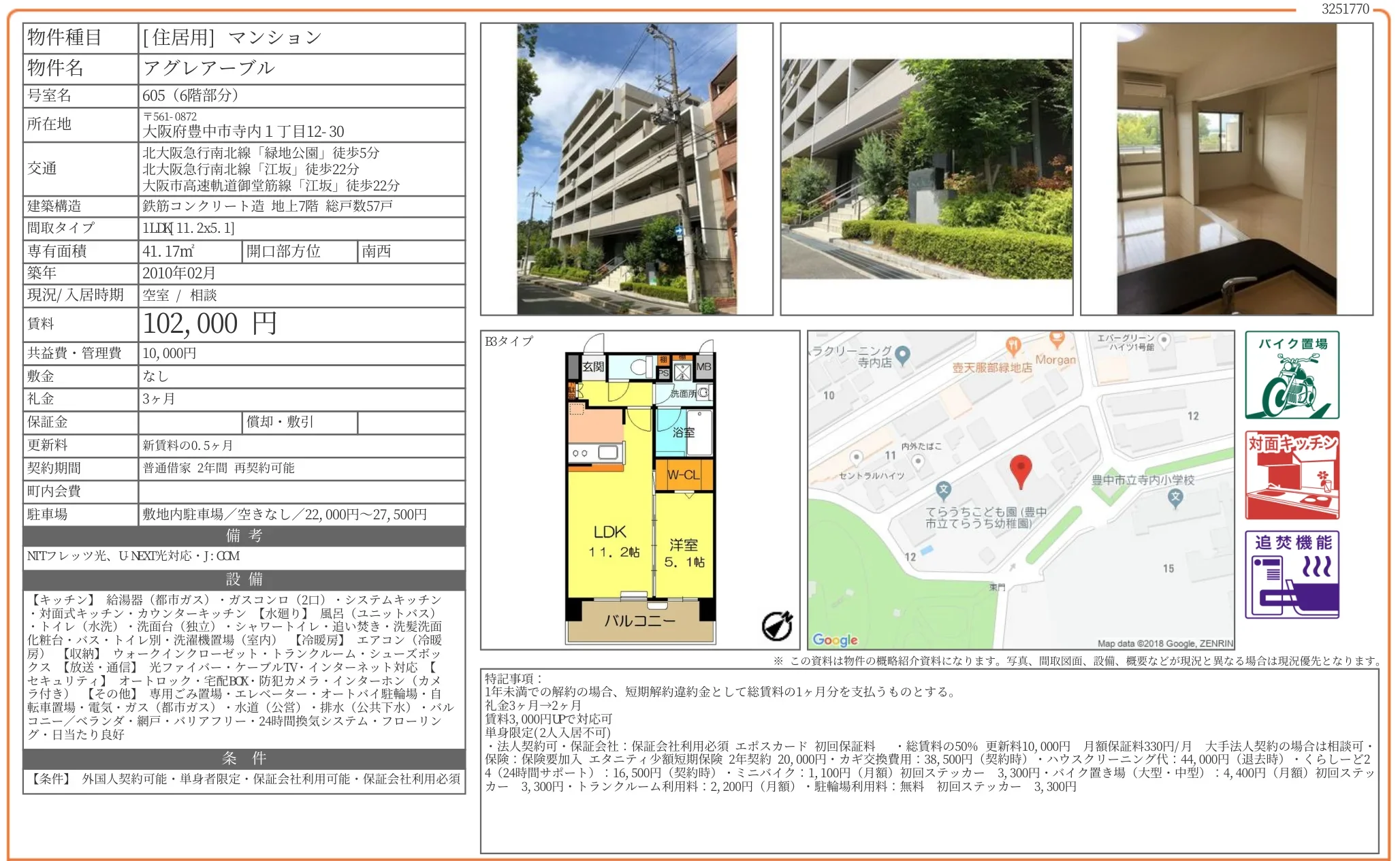
Task: Open the building exterior photo
Action: pyautogui.click(x=626, y=169)
